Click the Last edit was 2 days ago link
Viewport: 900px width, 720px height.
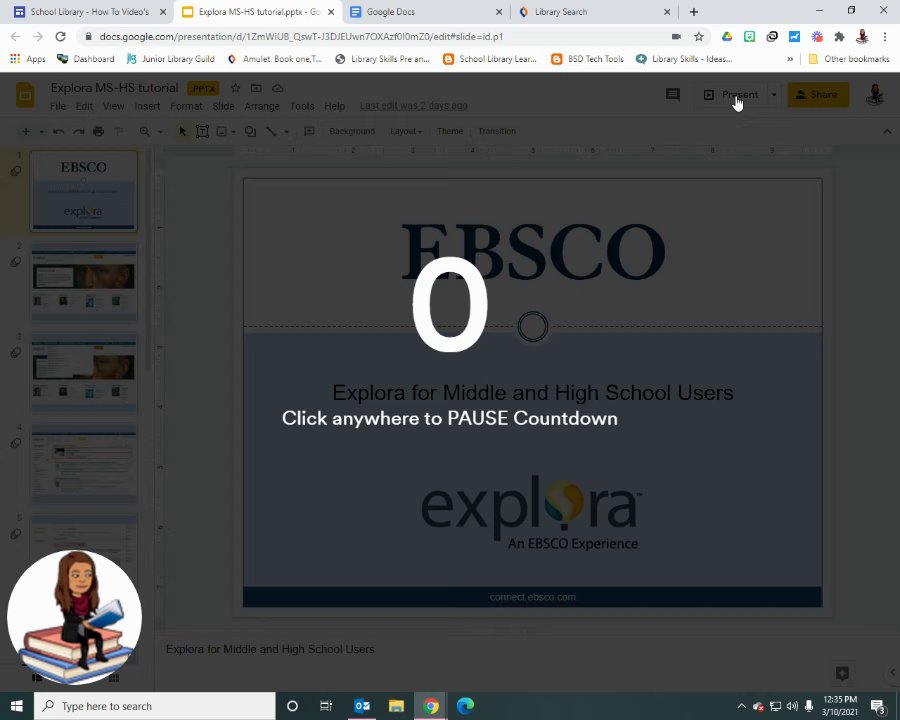click(413, 106)
